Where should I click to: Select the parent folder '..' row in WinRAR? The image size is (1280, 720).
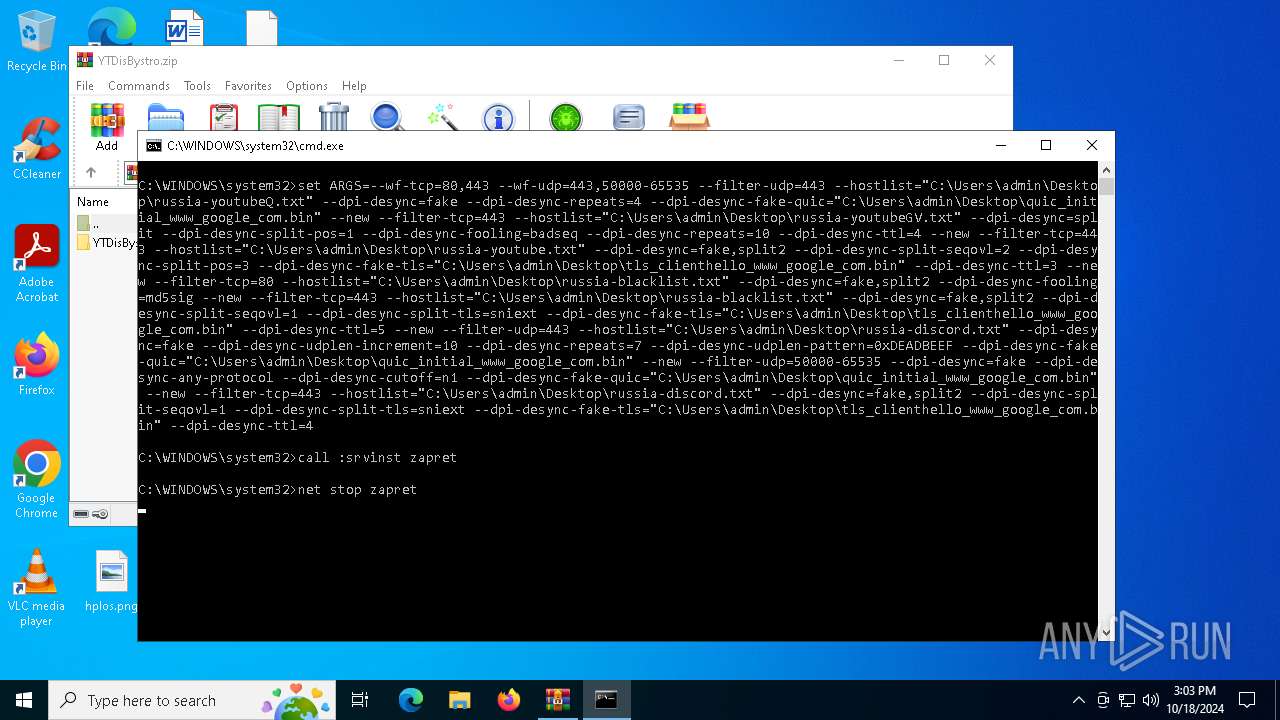[x=105, y=224]
